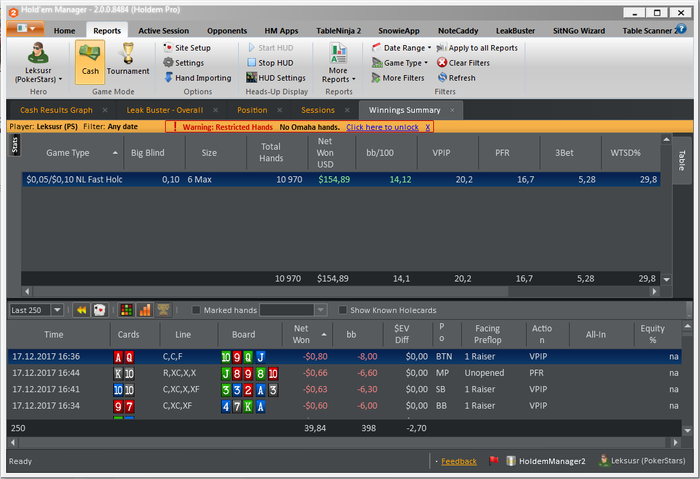Click the red flag icon in status bar
700x479 pixels.
[x=493, y=460]
